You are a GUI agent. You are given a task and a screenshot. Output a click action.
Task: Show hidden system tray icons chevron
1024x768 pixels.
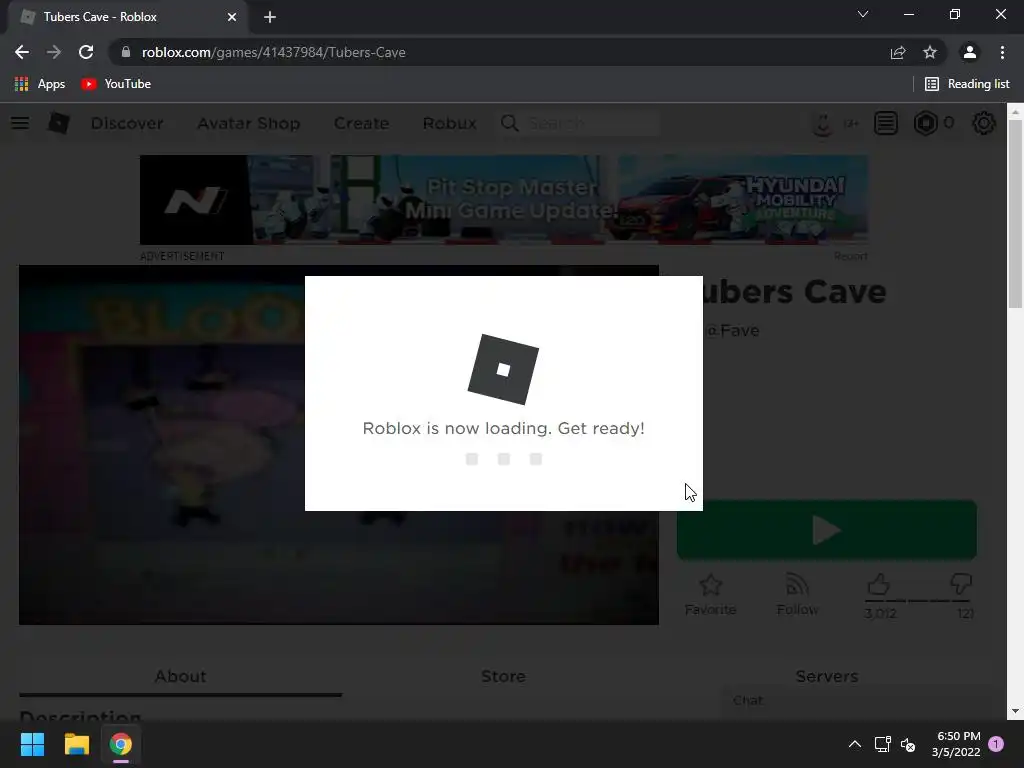point(854,744)
